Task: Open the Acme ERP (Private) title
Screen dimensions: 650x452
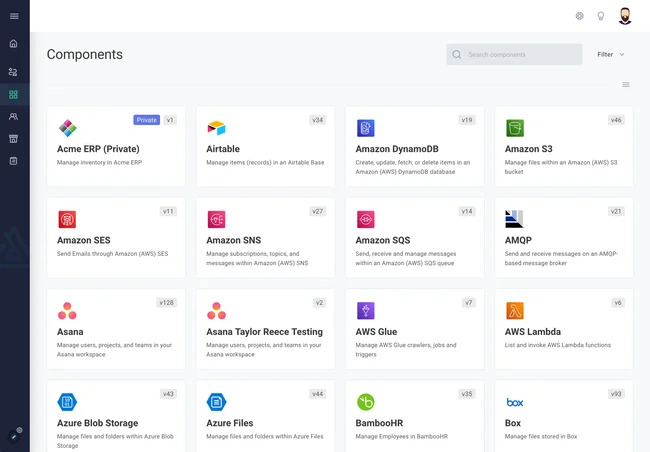Action: click(x=98, y=149)
